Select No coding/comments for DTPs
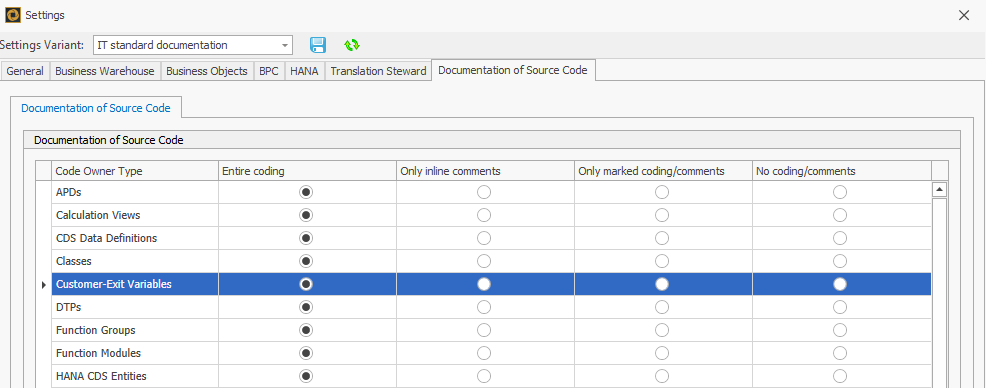The image size is (986, 388). point(839,307)
